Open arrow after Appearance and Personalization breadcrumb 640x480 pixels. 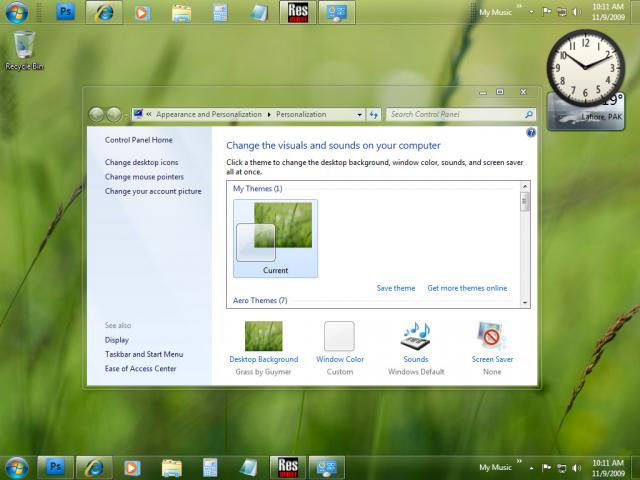coord(269,115)
